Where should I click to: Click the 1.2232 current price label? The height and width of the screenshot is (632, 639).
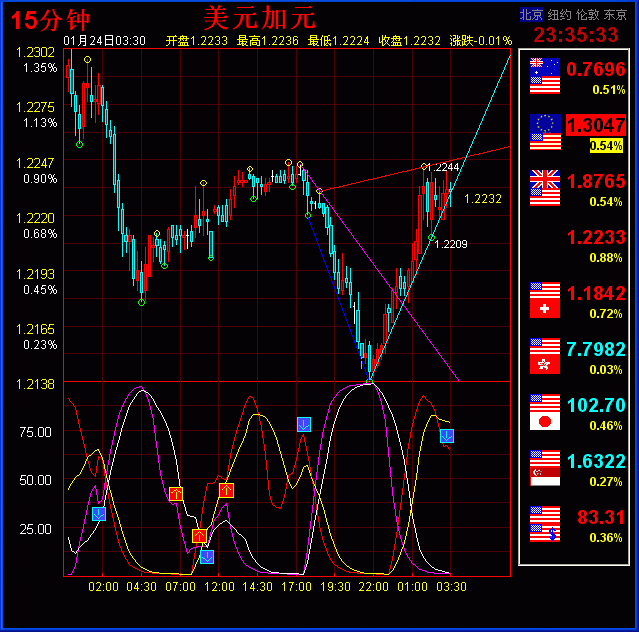coord(483,199)
